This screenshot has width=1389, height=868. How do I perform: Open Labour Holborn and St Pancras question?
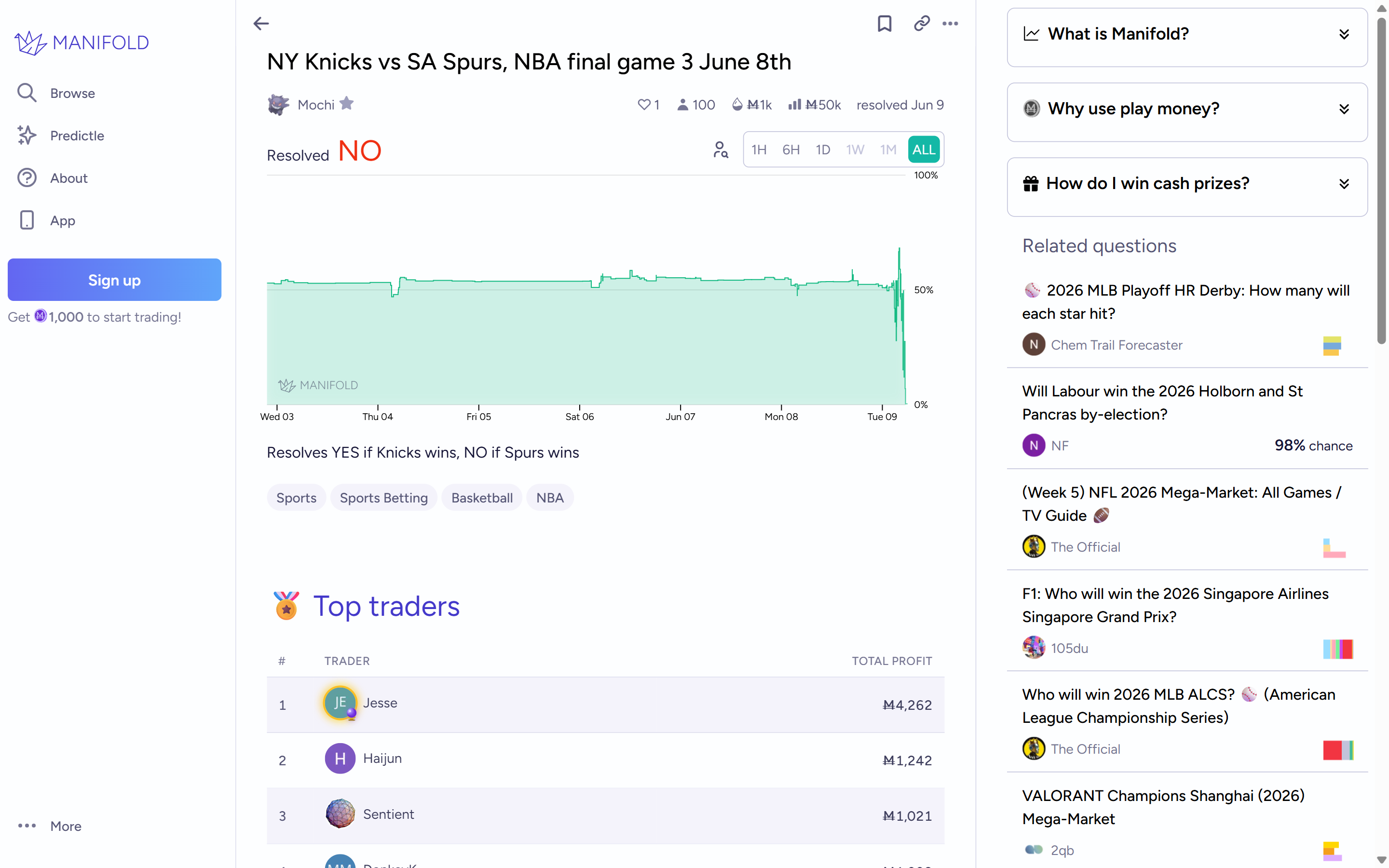(1162, 403)
